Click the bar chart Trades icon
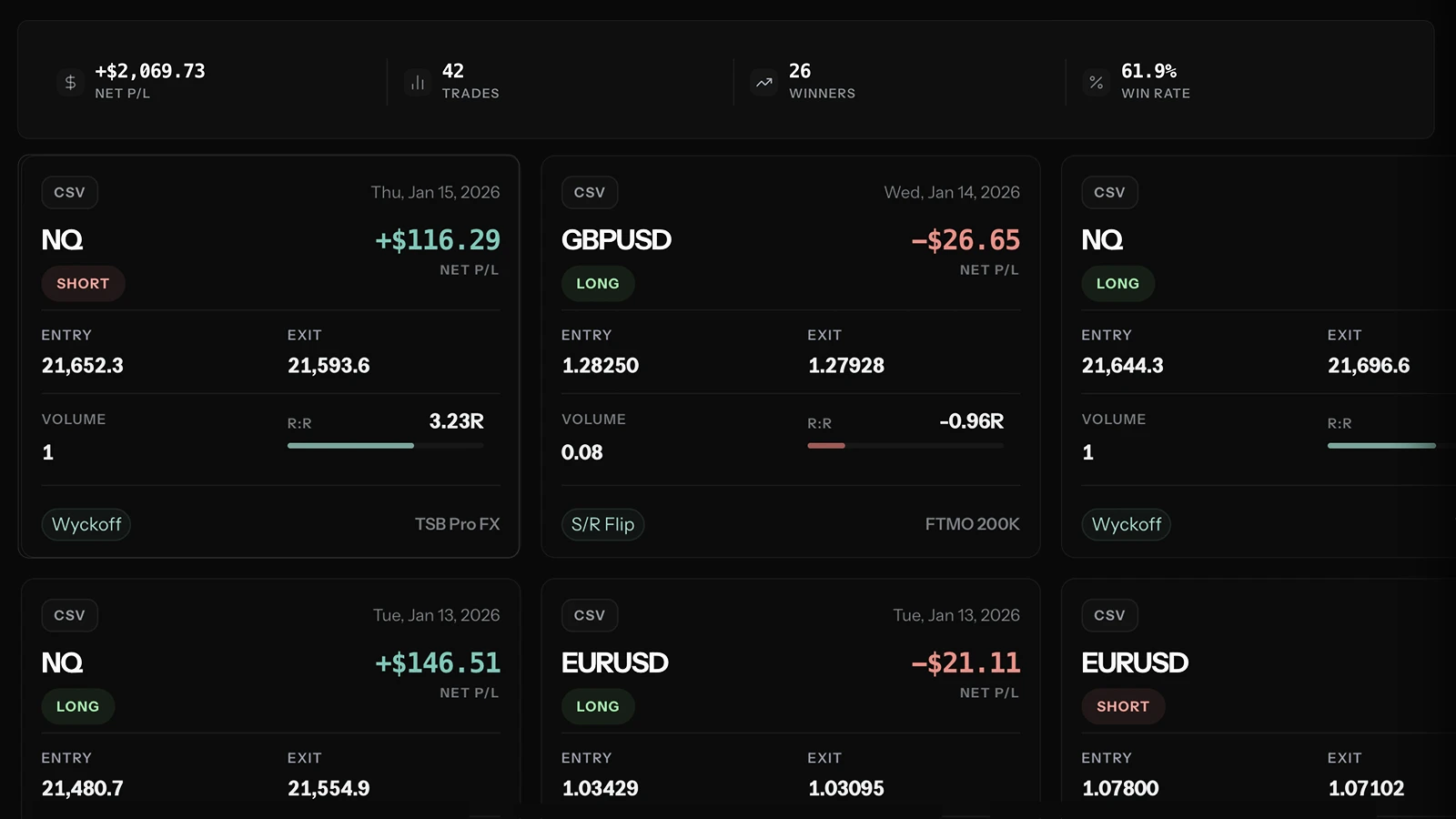Viewport: 1456px width, 819px height. coord(418,82)
